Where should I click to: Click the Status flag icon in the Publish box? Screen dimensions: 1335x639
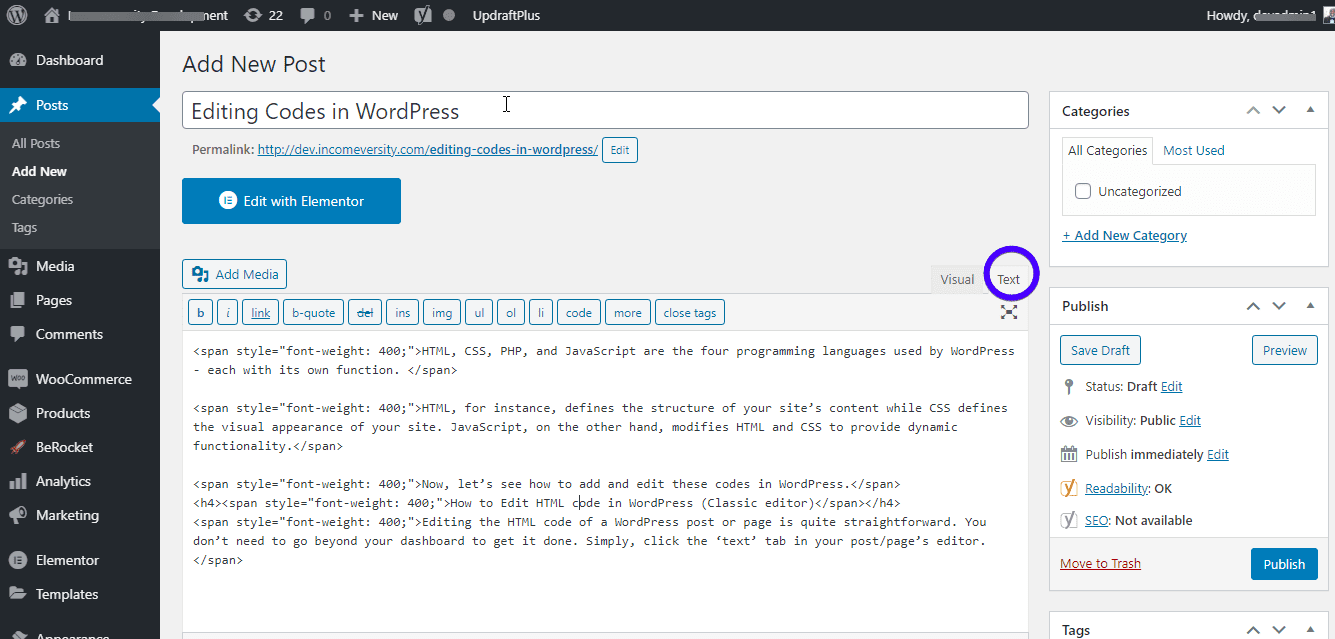1069,386
